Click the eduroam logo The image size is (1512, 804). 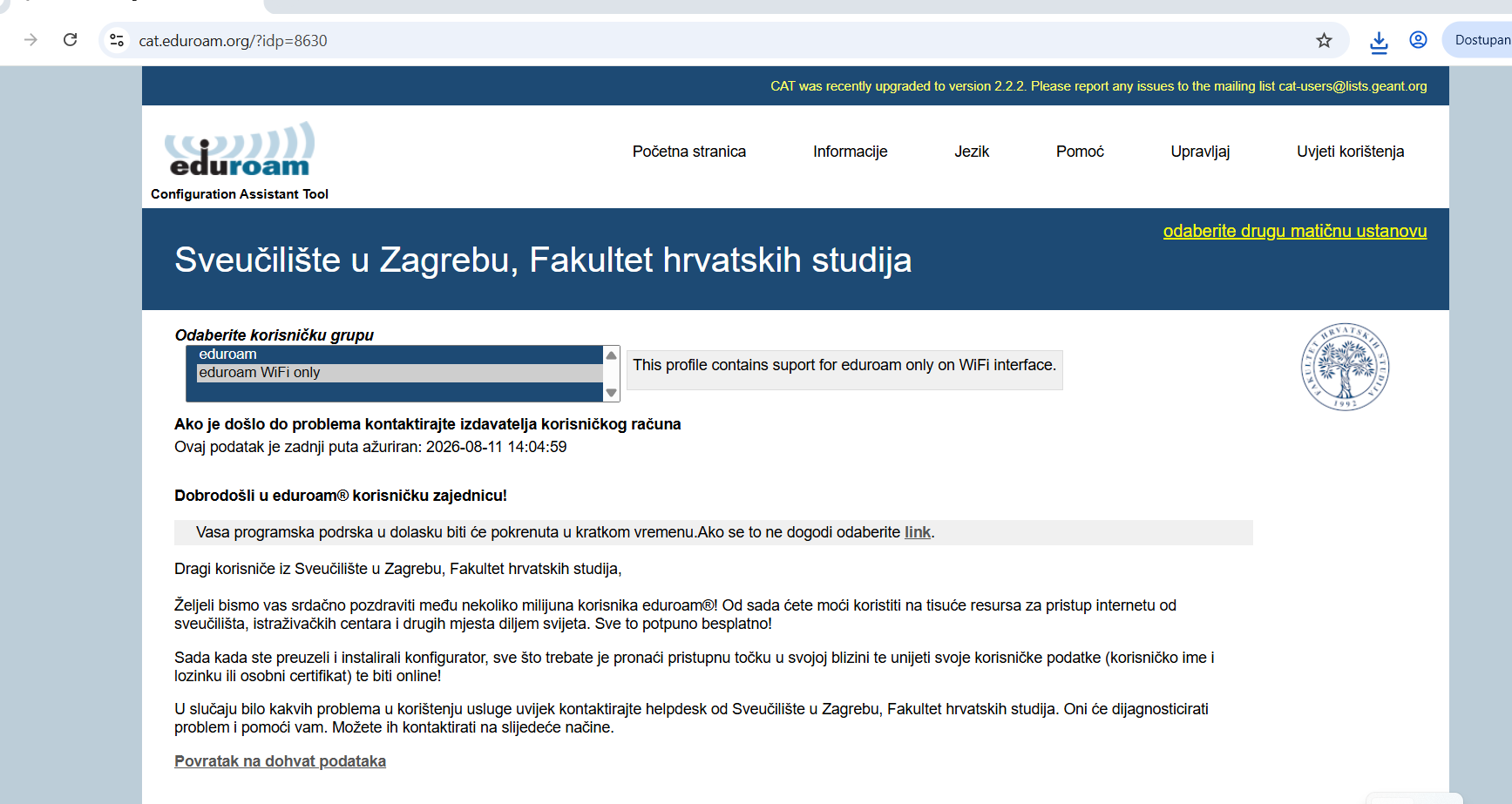(240, 150)
